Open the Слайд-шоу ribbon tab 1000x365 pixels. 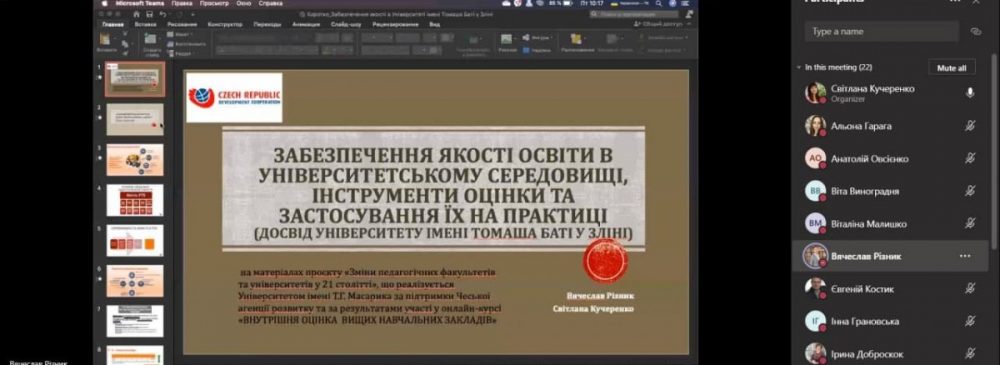point(346,24)
